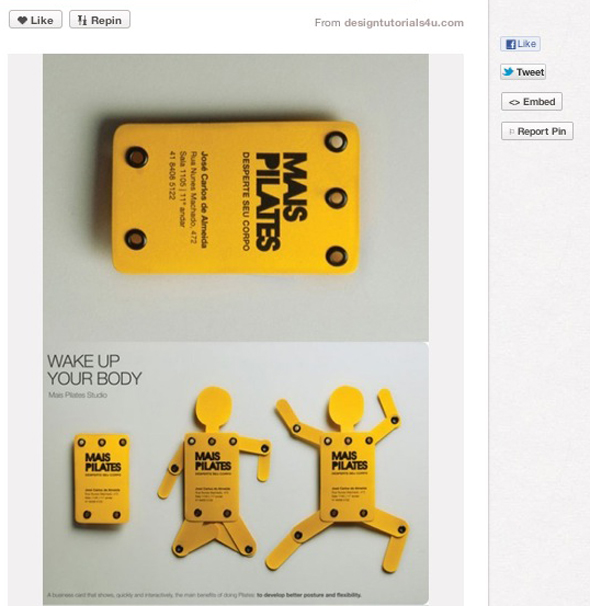Screen dimensions: 590x606
Task: Click the Twitter bird icon
Action: pyautogui.click(x=508, y=71)
